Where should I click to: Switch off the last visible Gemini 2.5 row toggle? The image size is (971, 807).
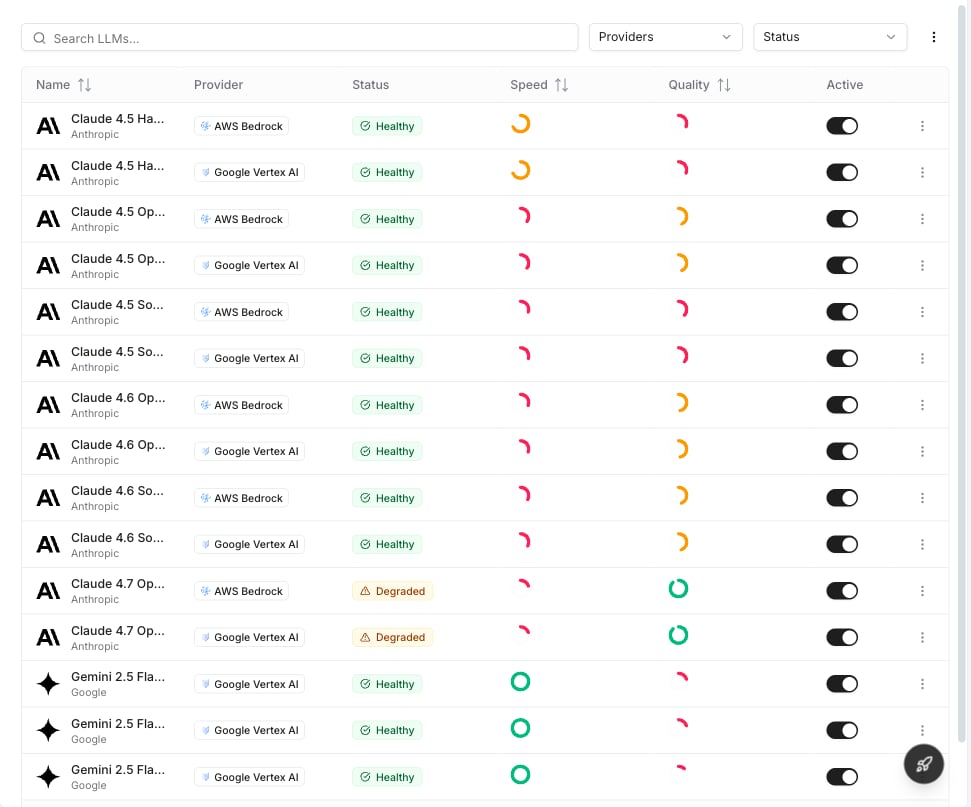pyautogui.click(x=842, y=777)
